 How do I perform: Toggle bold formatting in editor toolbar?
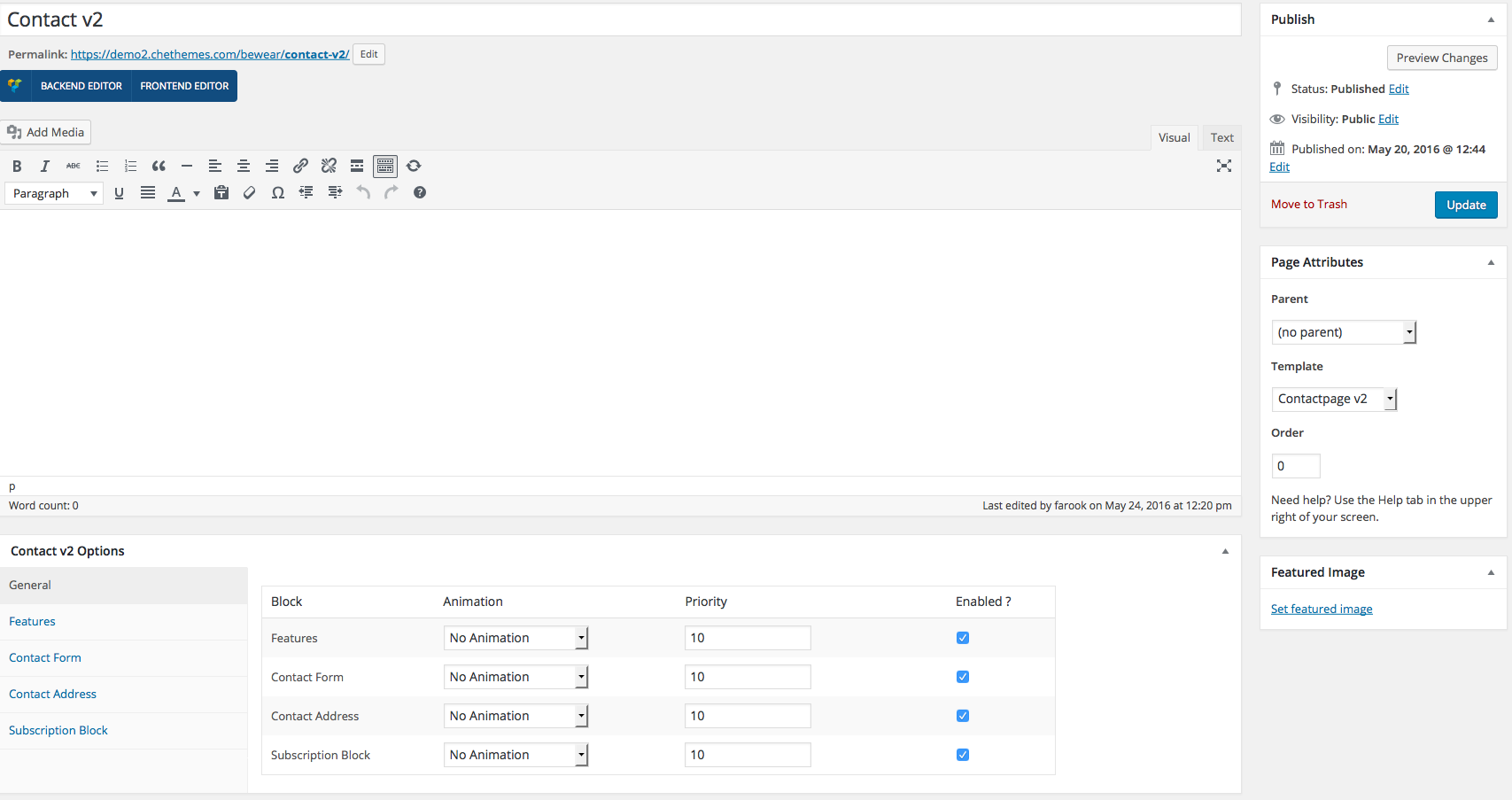[17, 166]
